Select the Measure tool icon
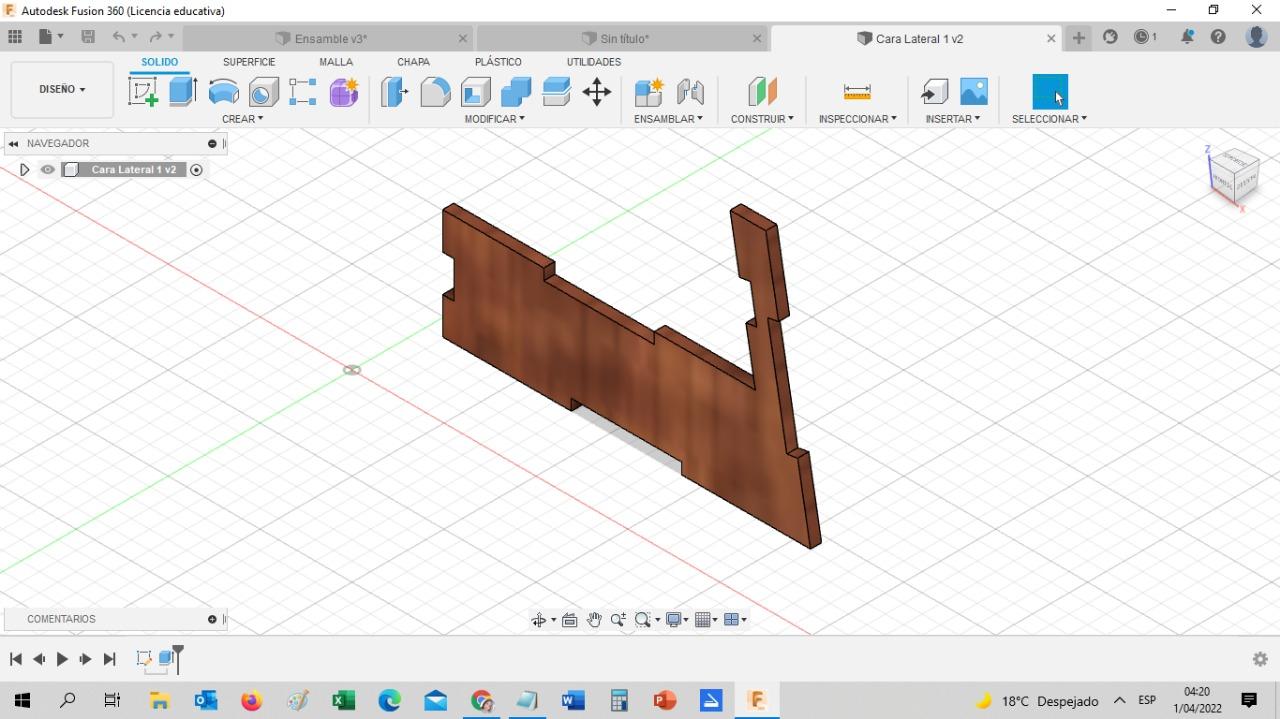Viewport: 1280px width, 719px height. point(857,92)
